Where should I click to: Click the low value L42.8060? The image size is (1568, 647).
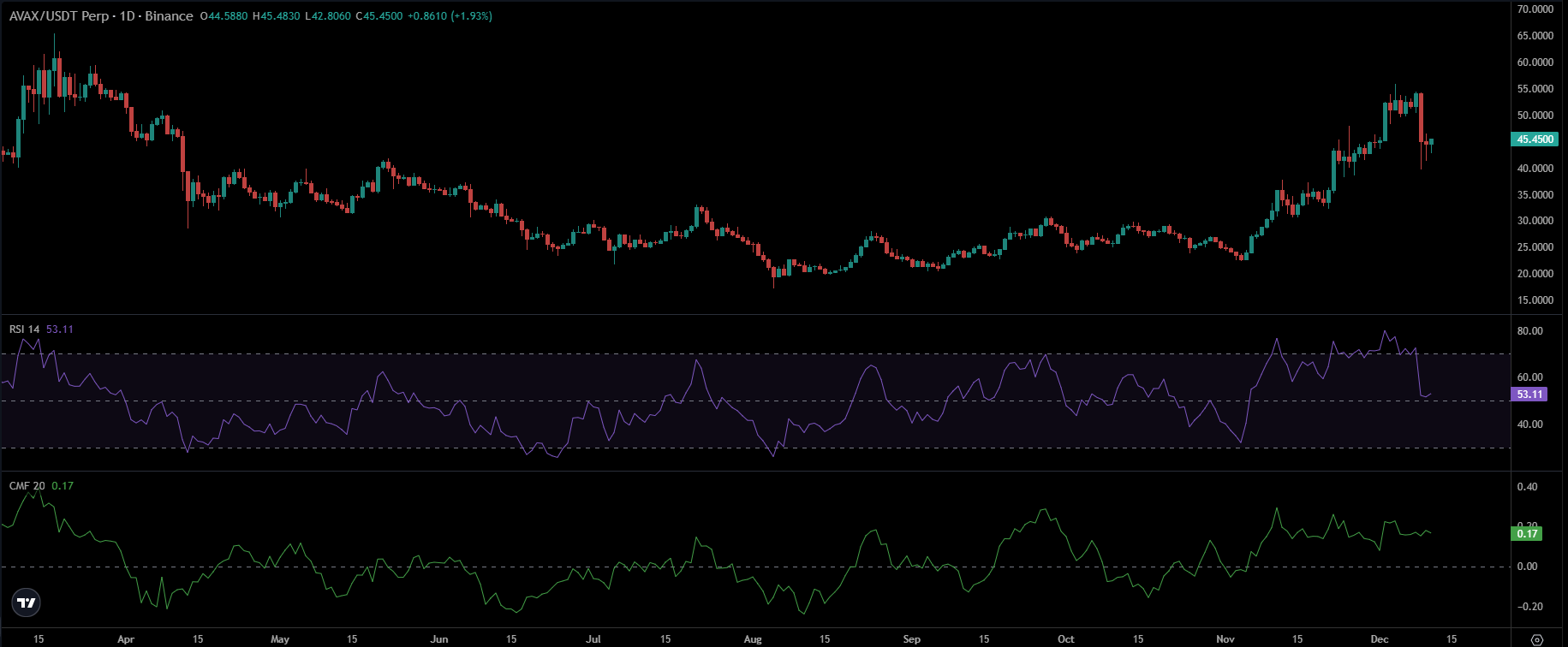coord(327,16)
